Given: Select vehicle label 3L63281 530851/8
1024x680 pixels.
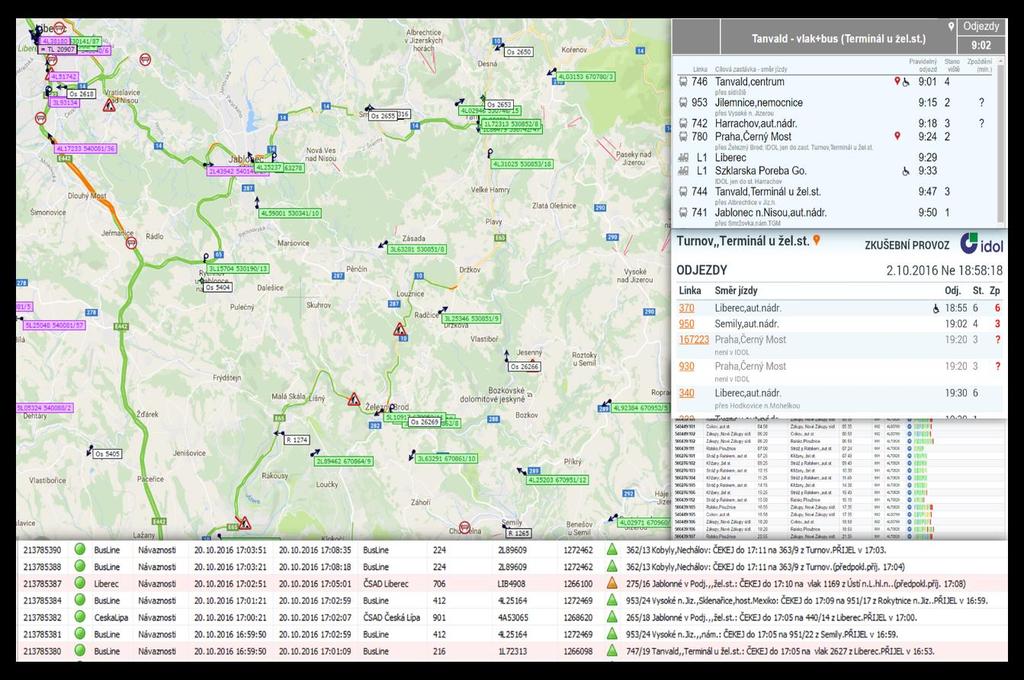Looking at the screenshot, I should click(x=417, y=249).
